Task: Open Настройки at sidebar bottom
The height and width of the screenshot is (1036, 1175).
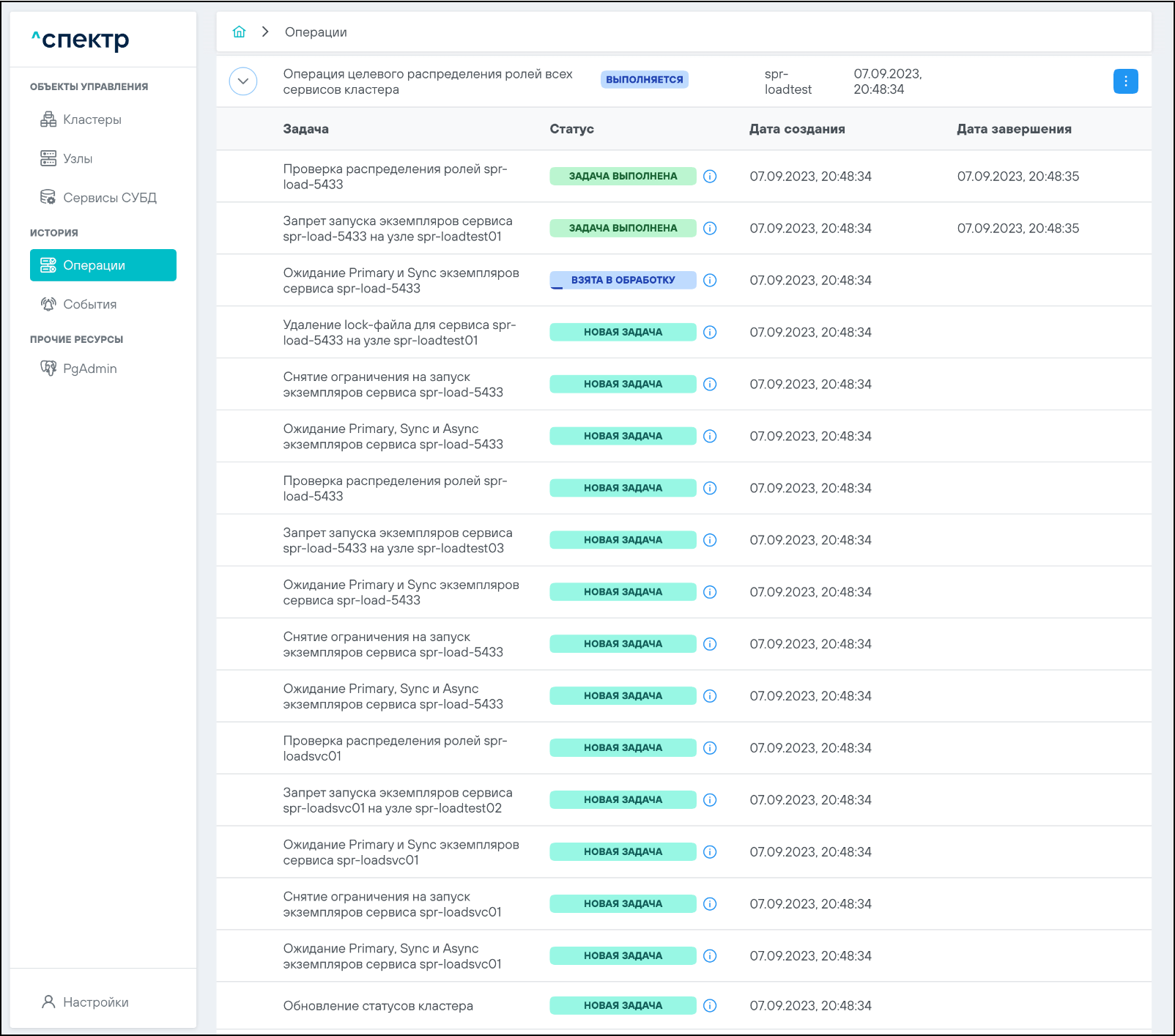Action: [95, 1002]
